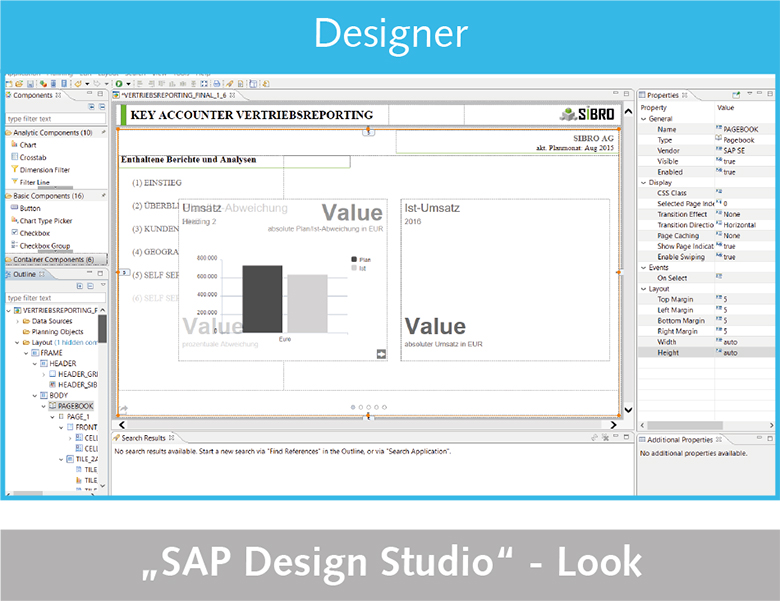This screenshot has height=601, width=780.
Task: Open the Outline view menu dropdown
Action: (x=103, y=285)
